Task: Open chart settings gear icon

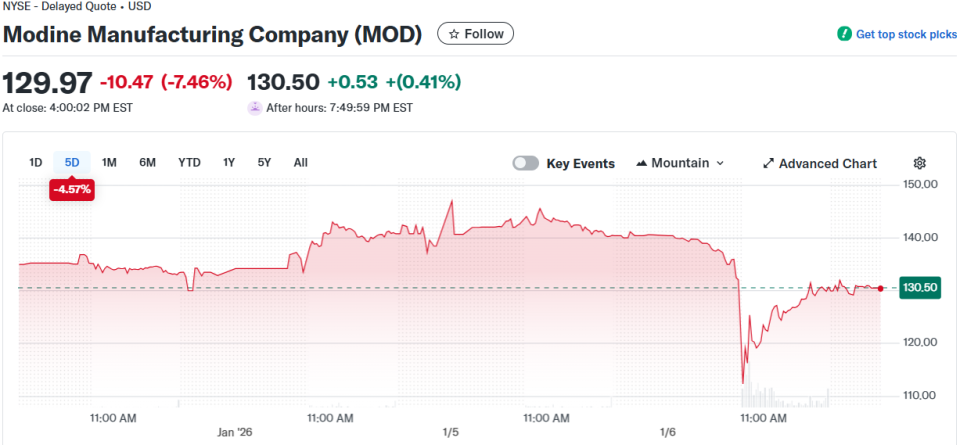Action: 920,163
